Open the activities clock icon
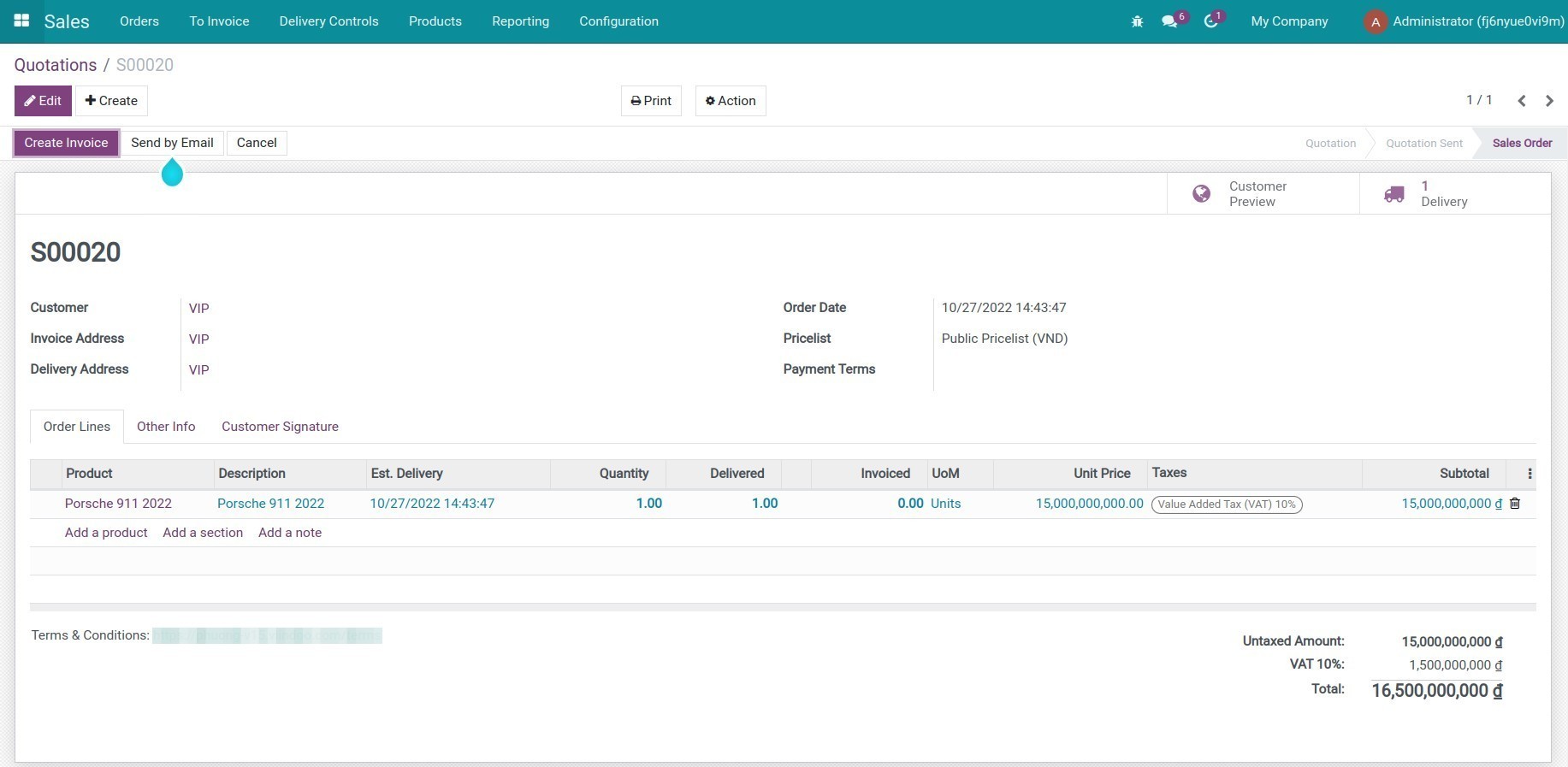Viewport: 1568px width, 767px height. [1210, 21]
